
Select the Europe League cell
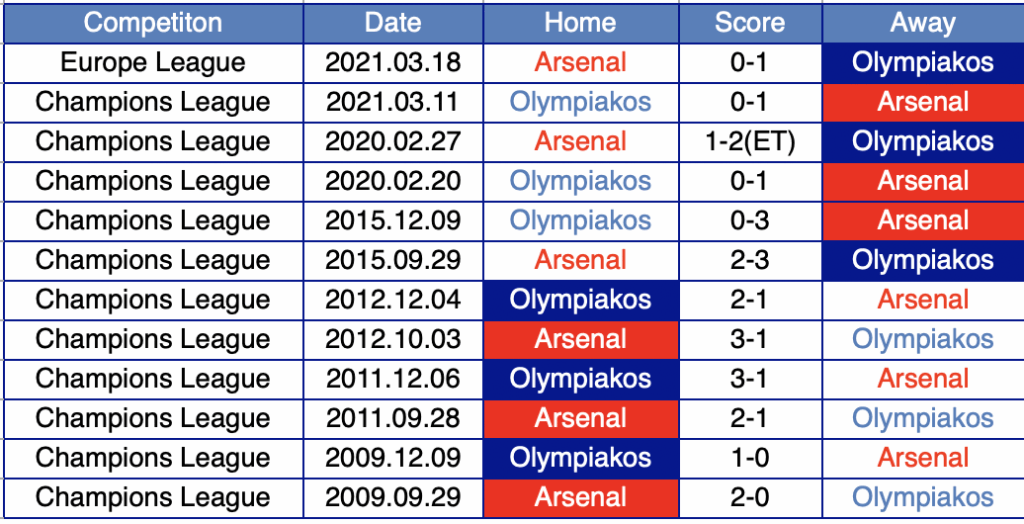(153, 63)
